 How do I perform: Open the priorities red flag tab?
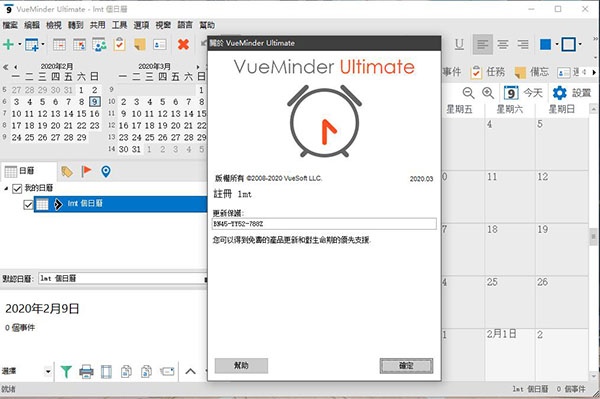click(x=86, y=171)
